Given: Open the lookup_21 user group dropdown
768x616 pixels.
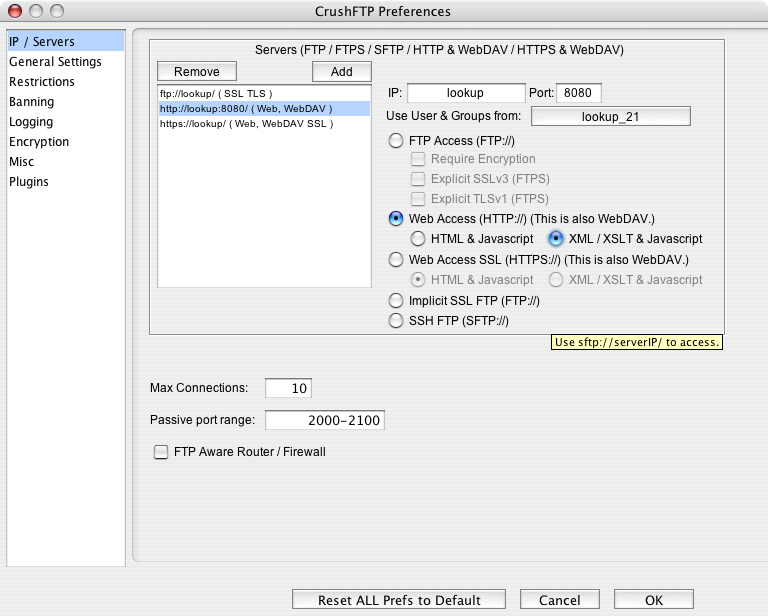Looking at the screenshot, I should 611,118.
